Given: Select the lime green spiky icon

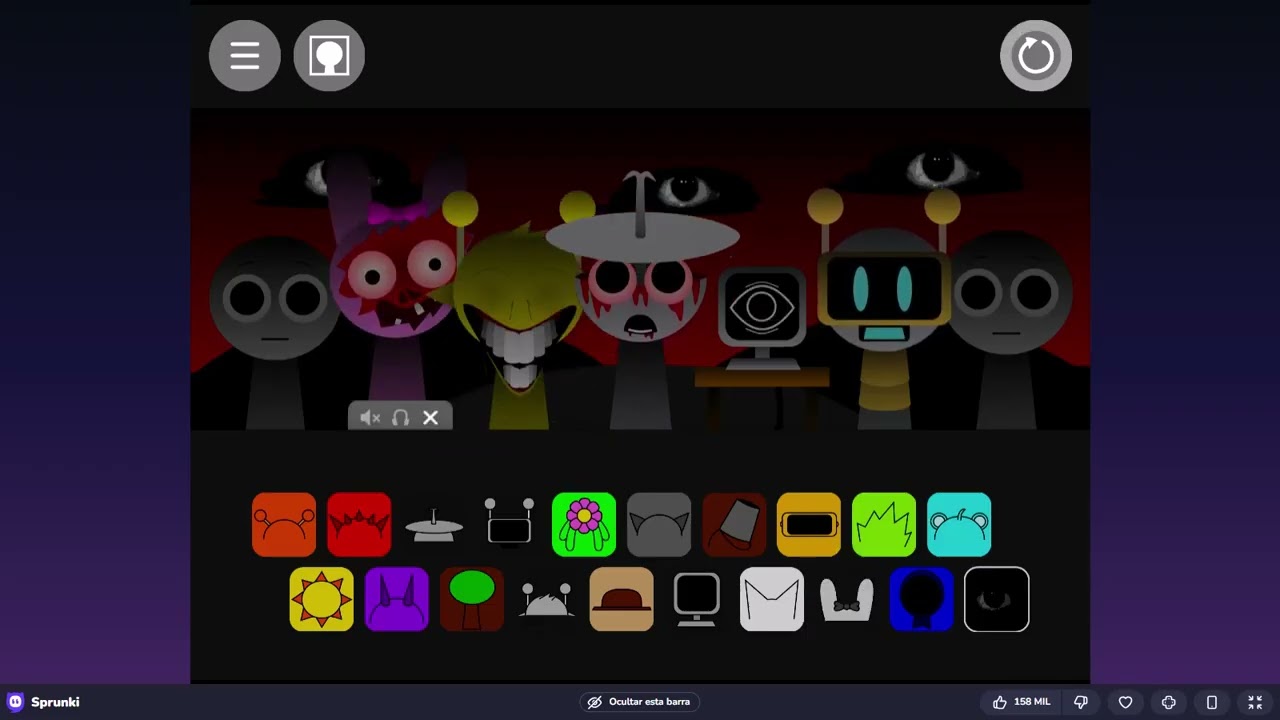Looking at the screenshot, I should pos(884,524).
